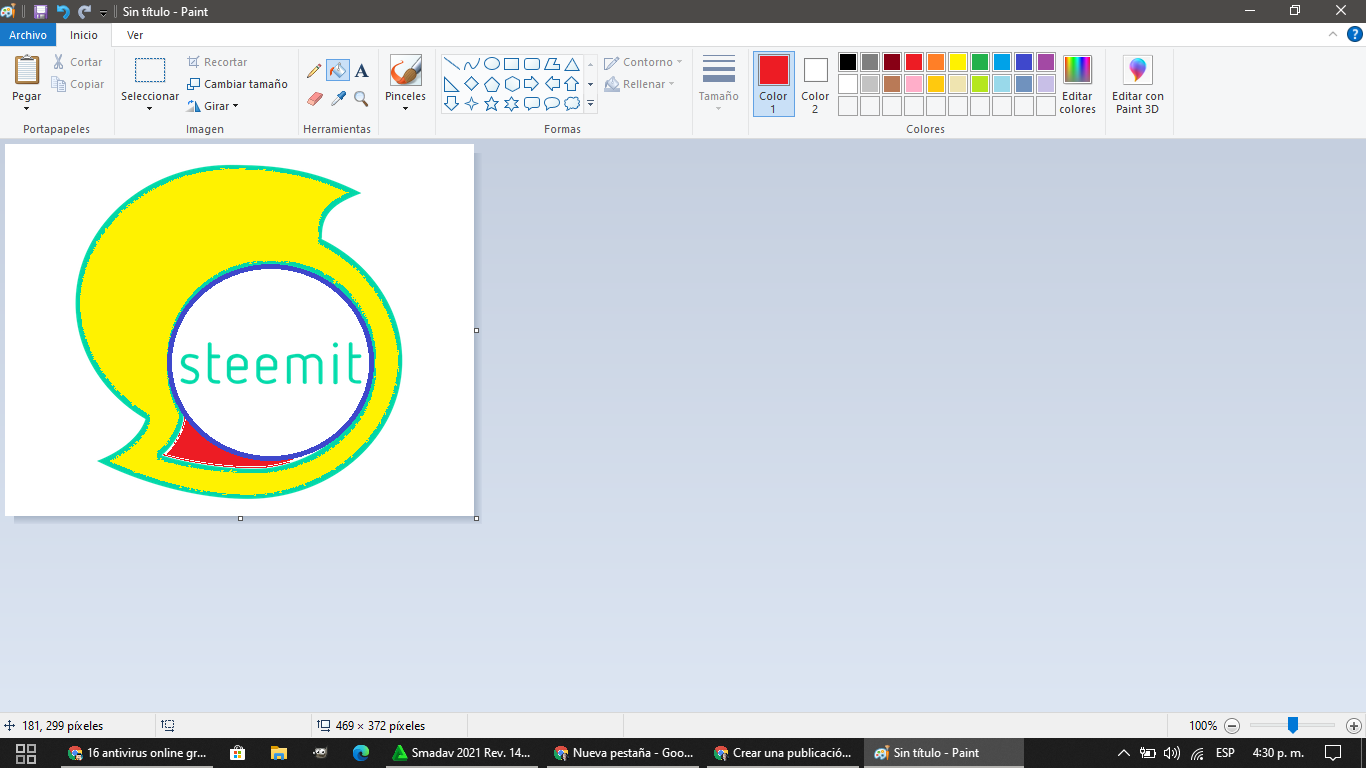Pick the purple color swatch

pos(1046,62)
